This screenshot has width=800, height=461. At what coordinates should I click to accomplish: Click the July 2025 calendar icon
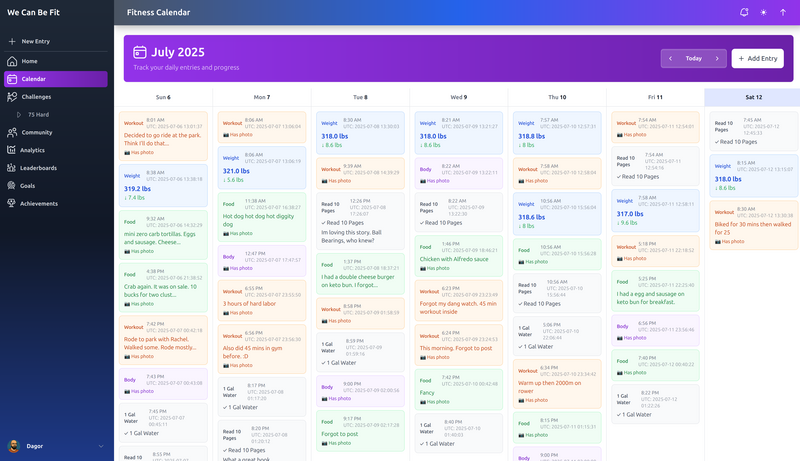(140, 52)
